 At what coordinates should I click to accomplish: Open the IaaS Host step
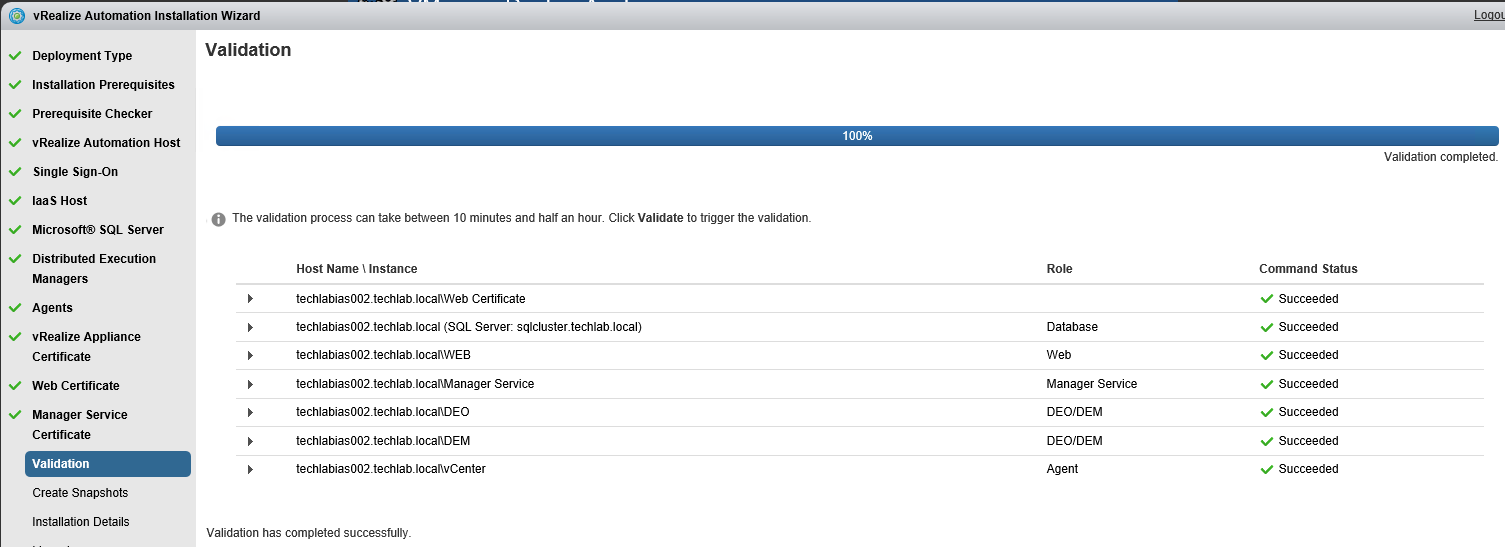click(x=59, y=201)
